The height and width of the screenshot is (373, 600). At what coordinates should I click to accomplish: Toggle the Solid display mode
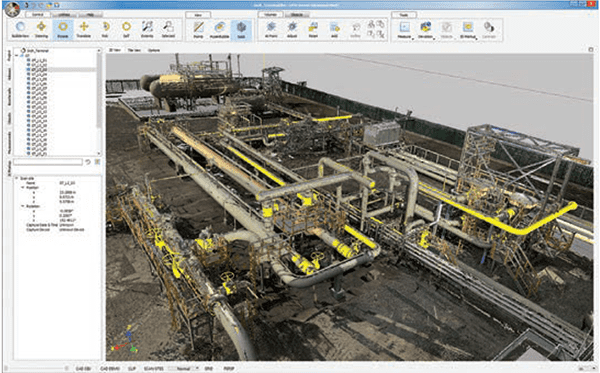tap(241, 29)
